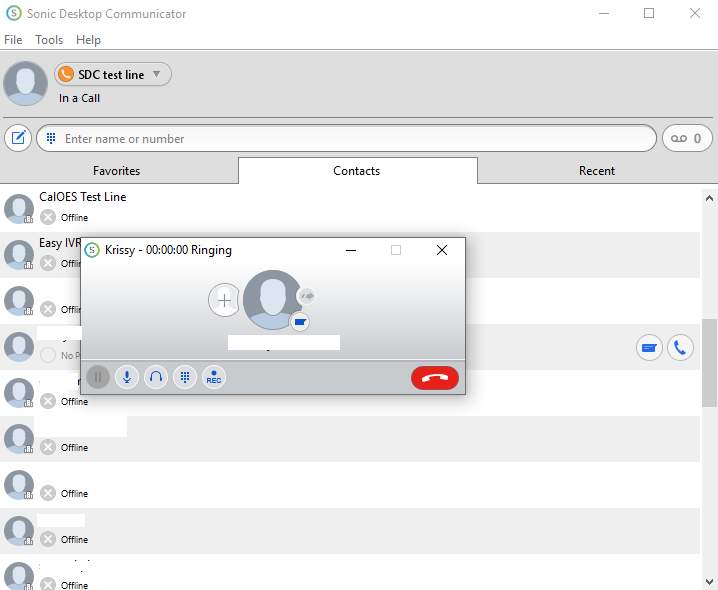Click the user profile avatar at top

(x=25, y=83)
